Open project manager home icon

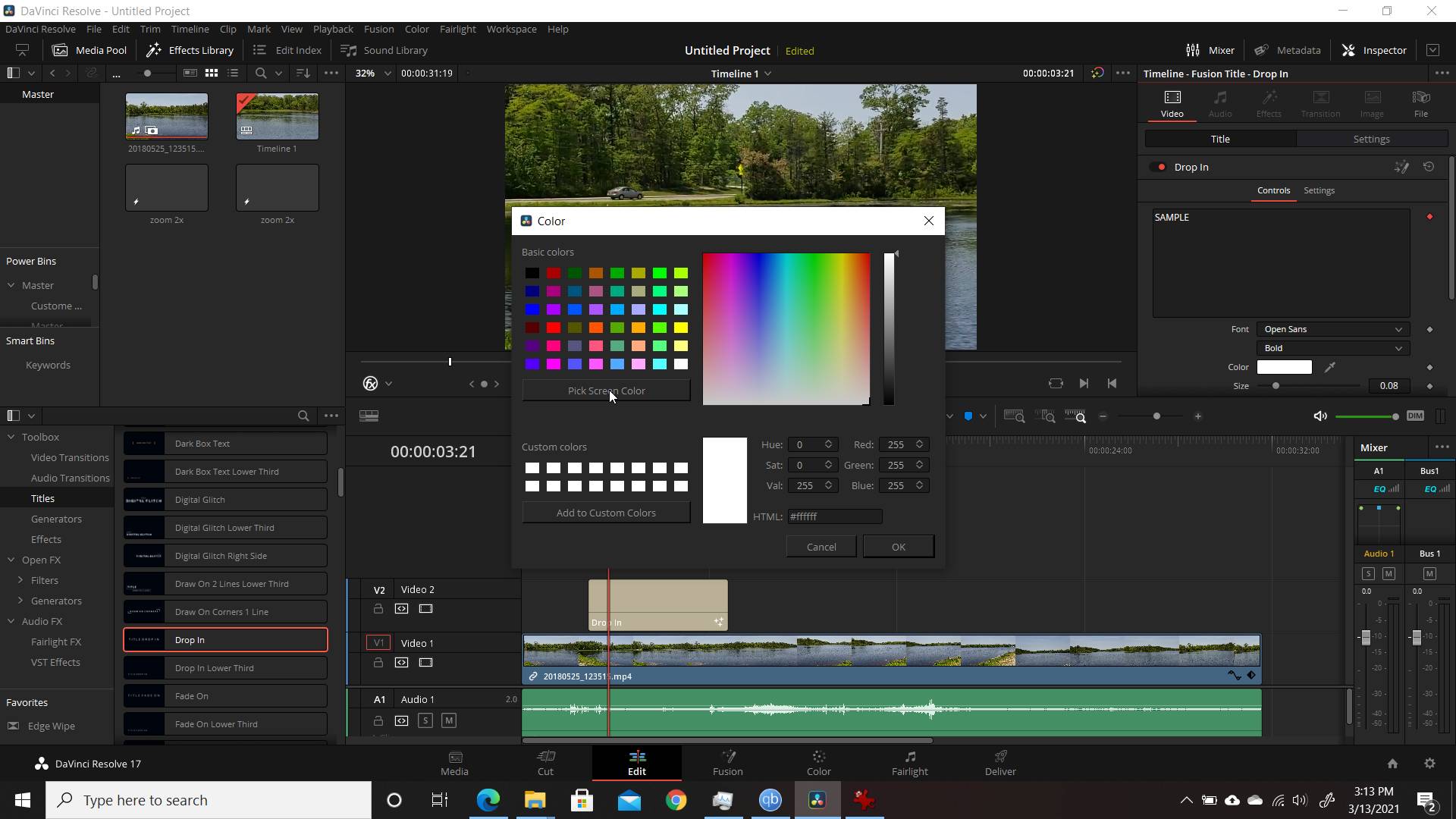pos(1392,764)
